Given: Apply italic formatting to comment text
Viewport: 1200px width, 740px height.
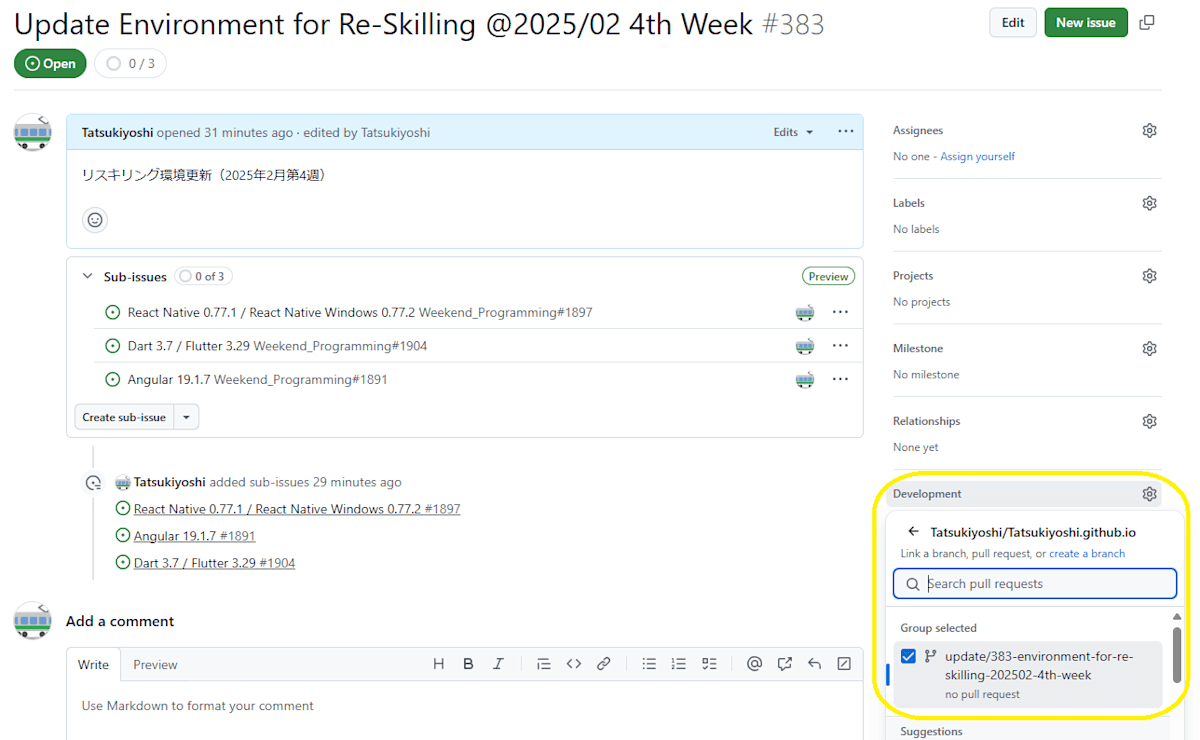Looking at the screenshot, I should [498, 663].
